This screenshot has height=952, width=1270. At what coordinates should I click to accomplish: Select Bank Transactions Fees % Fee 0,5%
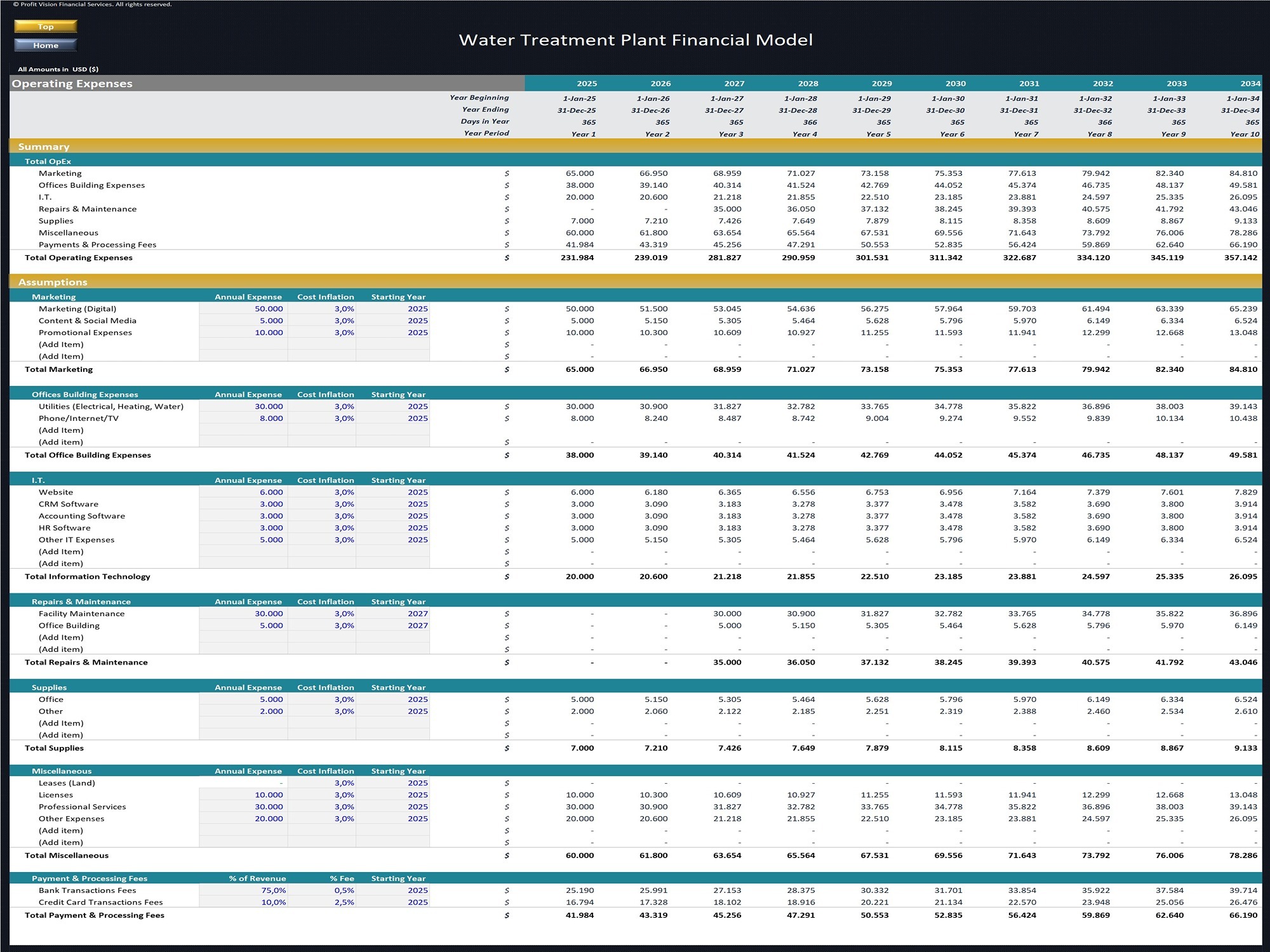tap(322, 890)
